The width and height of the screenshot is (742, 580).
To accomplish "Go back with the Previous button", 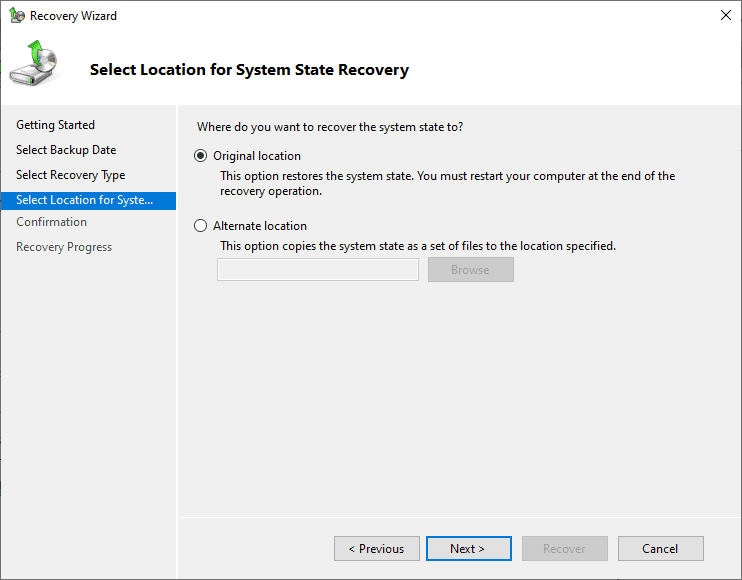I will pyautogui.click(x=376, y=549).
